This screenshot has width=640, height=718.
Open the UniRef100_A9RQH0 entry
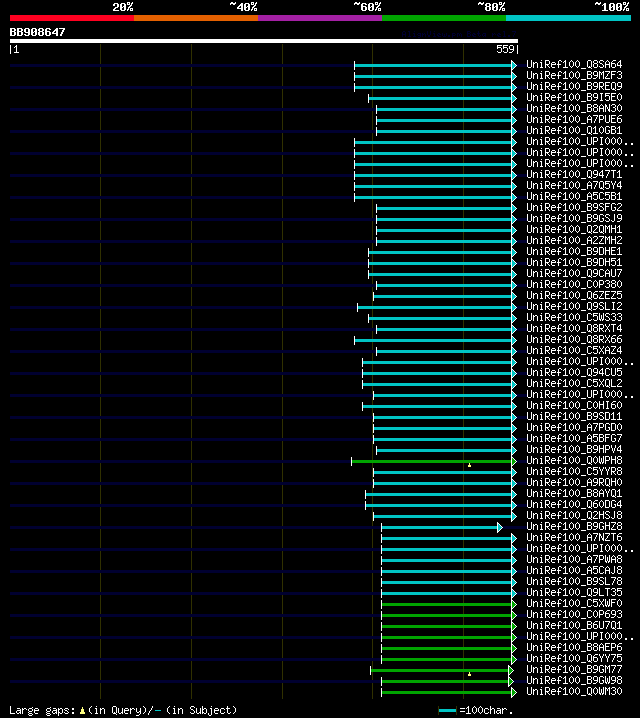(574, 482)
